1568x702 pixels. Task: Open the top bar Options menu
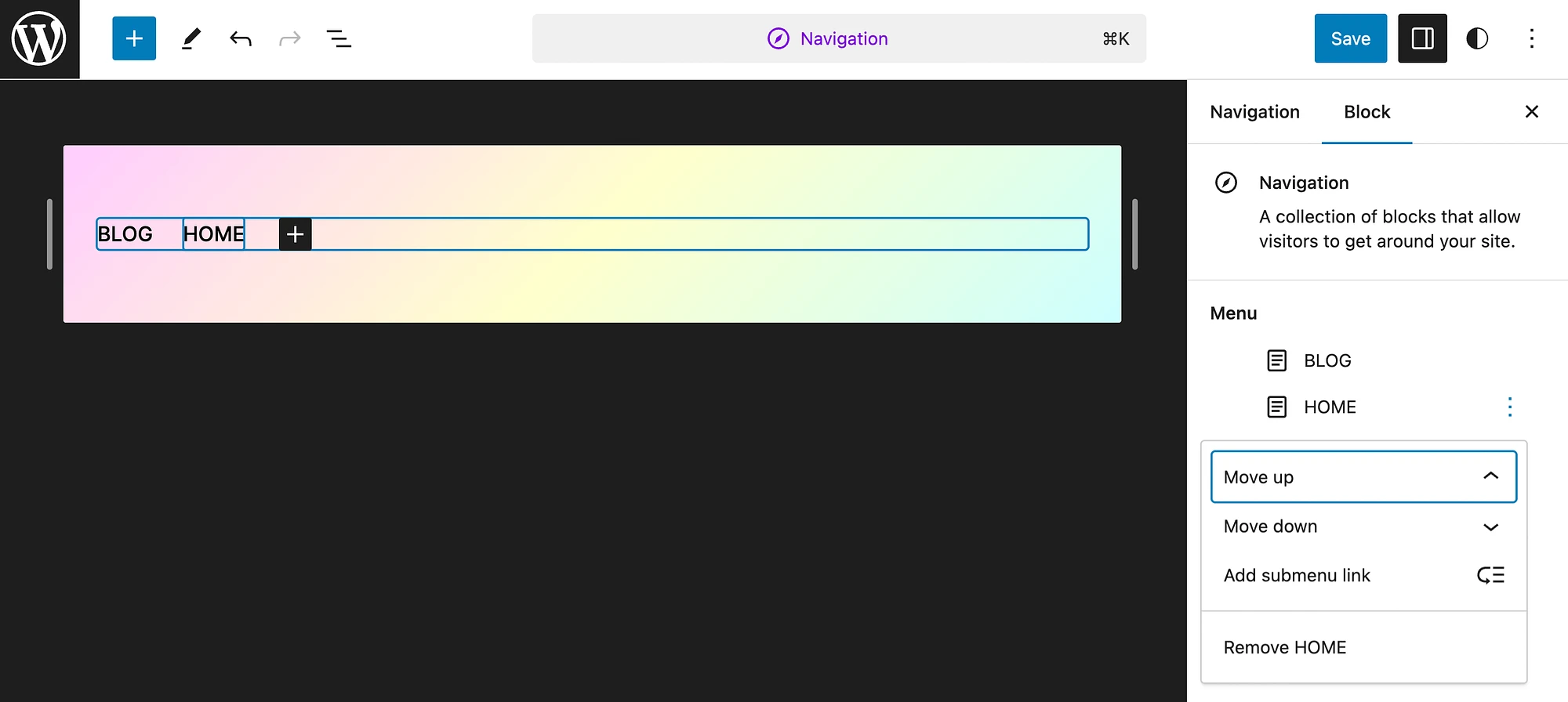pyautogui.click(x=1531, y=38)
